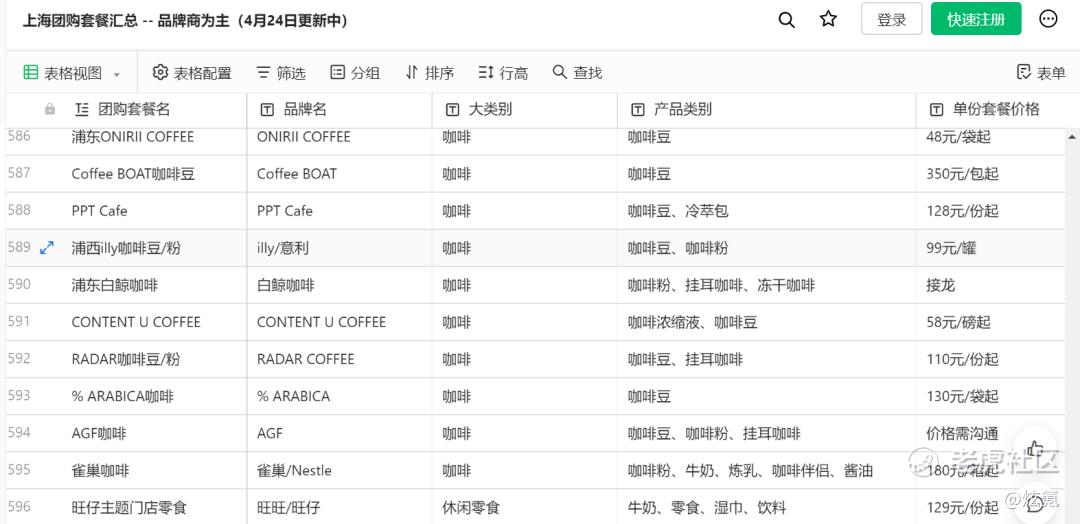Click PPT Cafe in 团购套餐名 column
Viewport: 1080px width, 524px height.
click(99, 211)
